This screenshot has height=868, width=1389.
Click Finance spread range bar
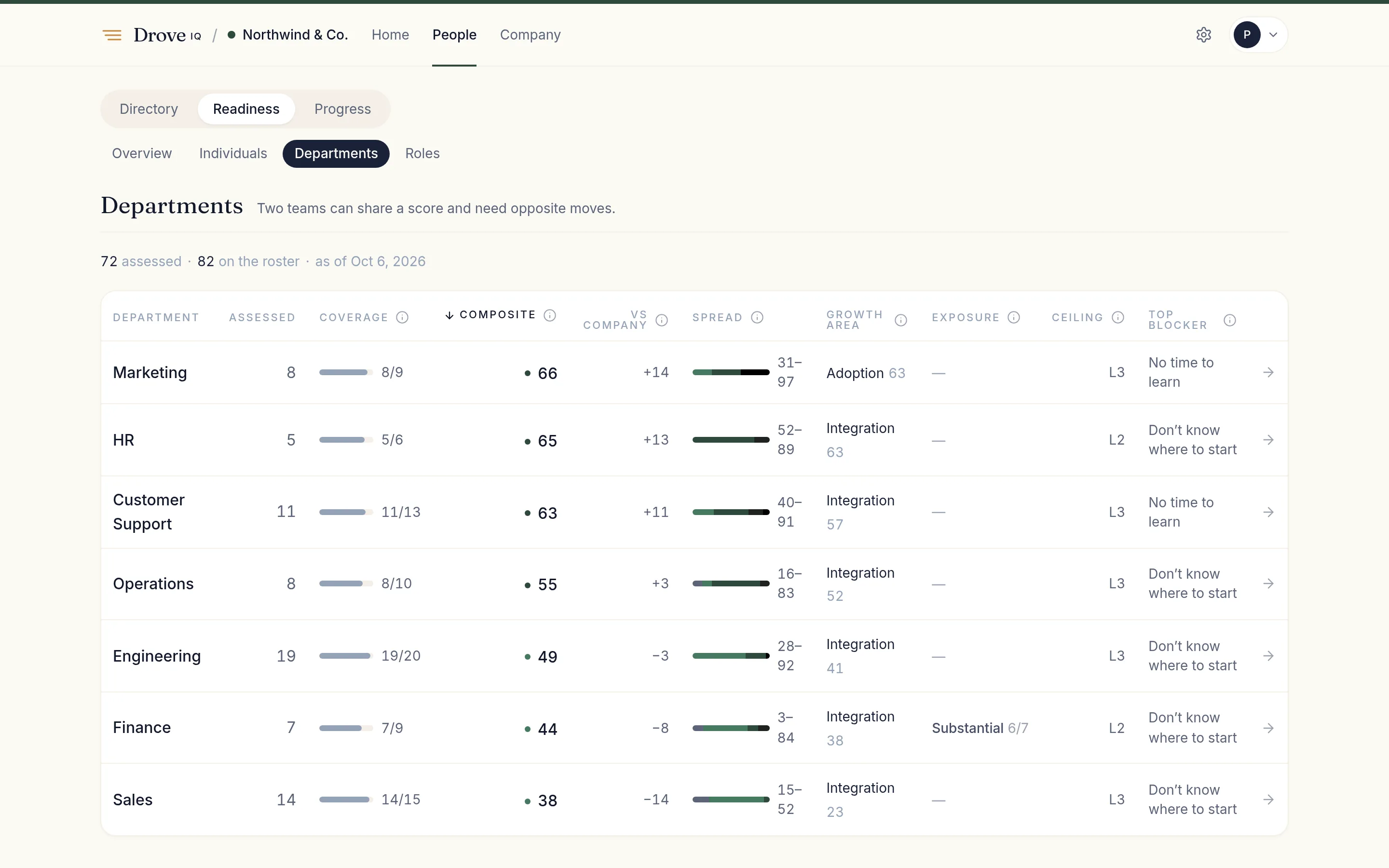pos(731,728)
